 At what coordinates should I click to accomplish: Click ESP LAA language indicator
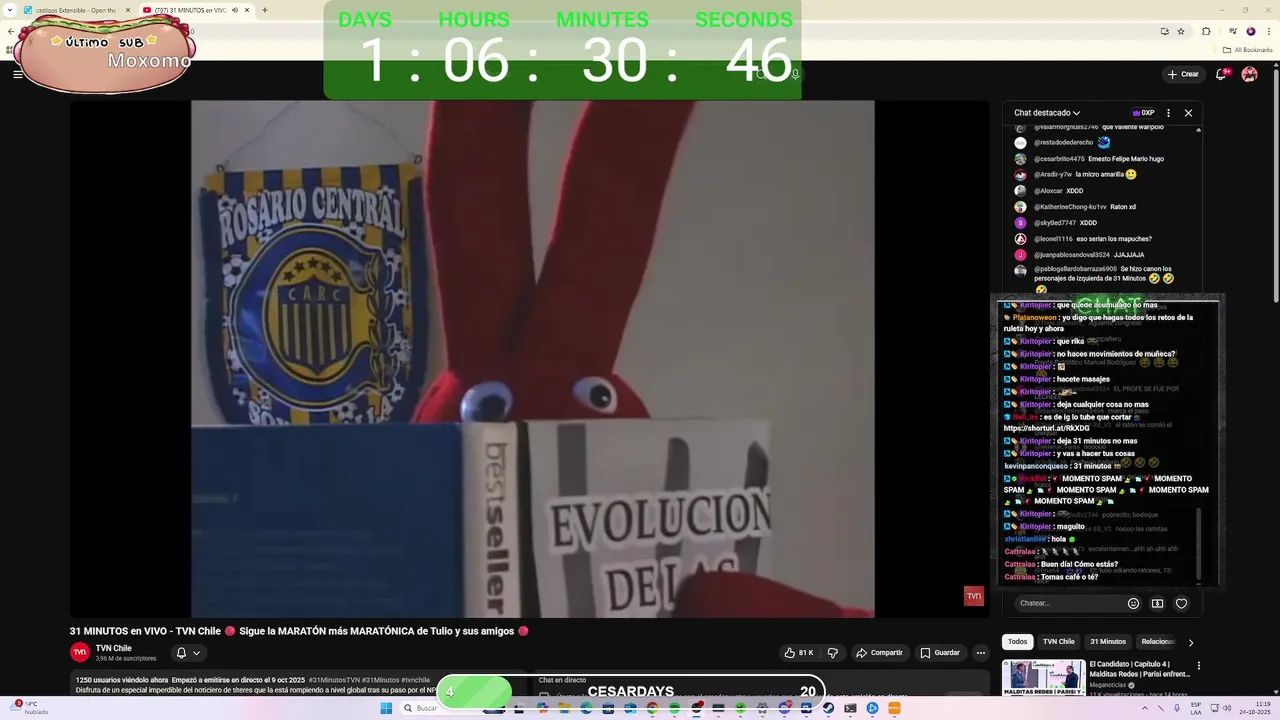(1196, 708)
